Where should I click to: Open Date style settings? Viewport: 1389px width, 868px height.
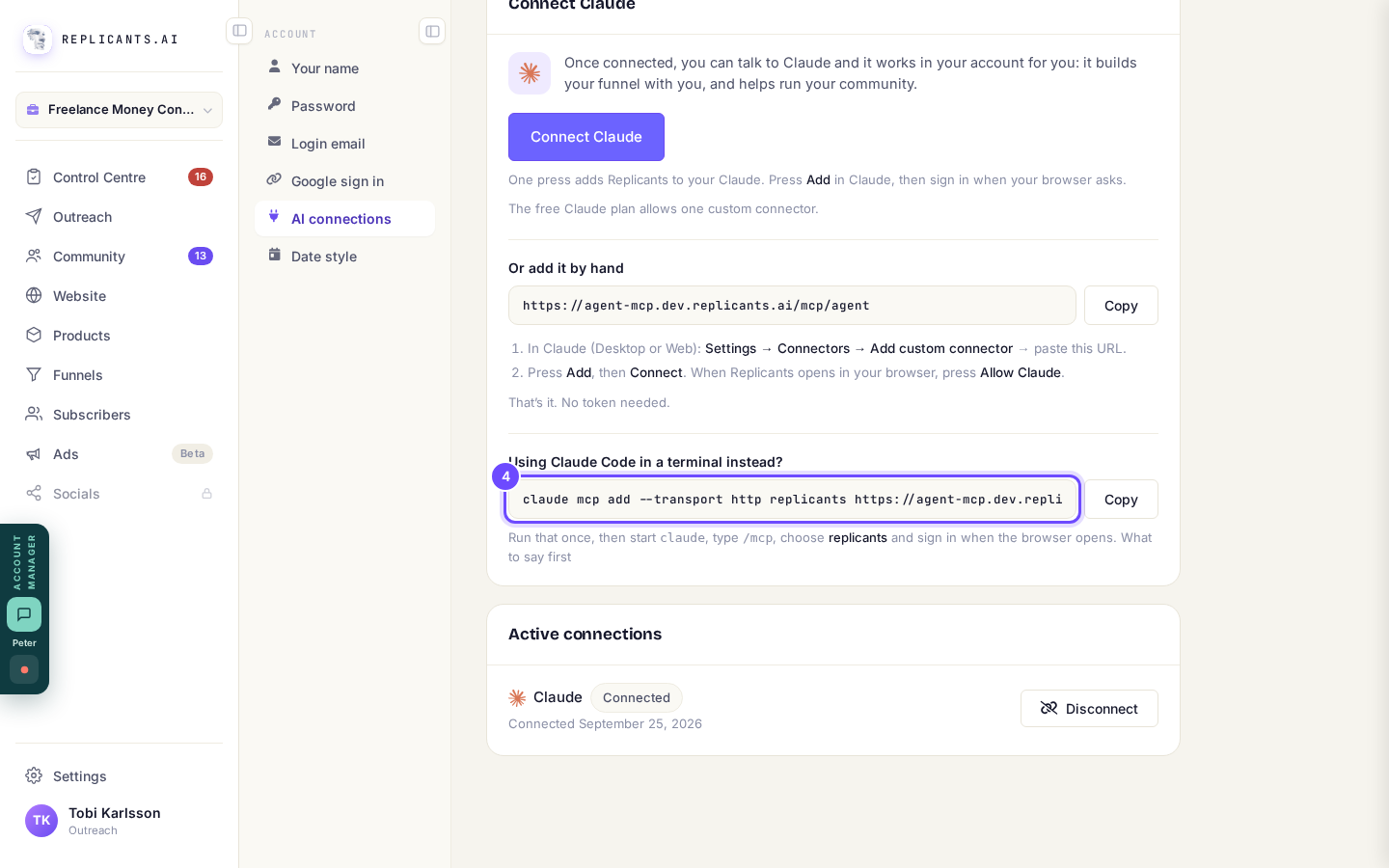point(344,256)
